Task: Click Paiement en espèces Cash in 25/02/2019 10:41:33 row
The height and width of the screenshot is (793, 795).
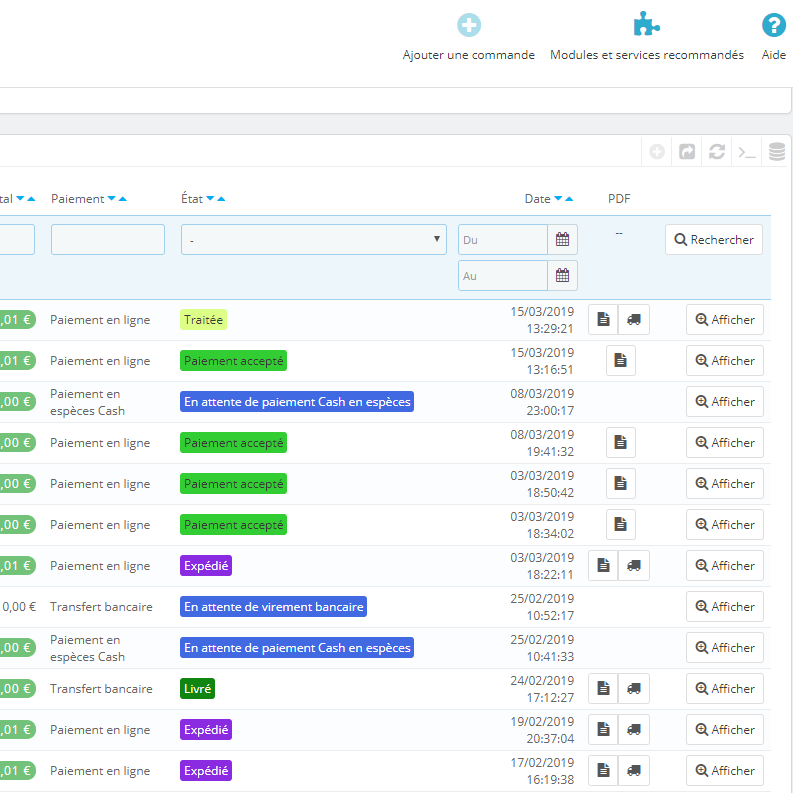Action: (87, 648)
